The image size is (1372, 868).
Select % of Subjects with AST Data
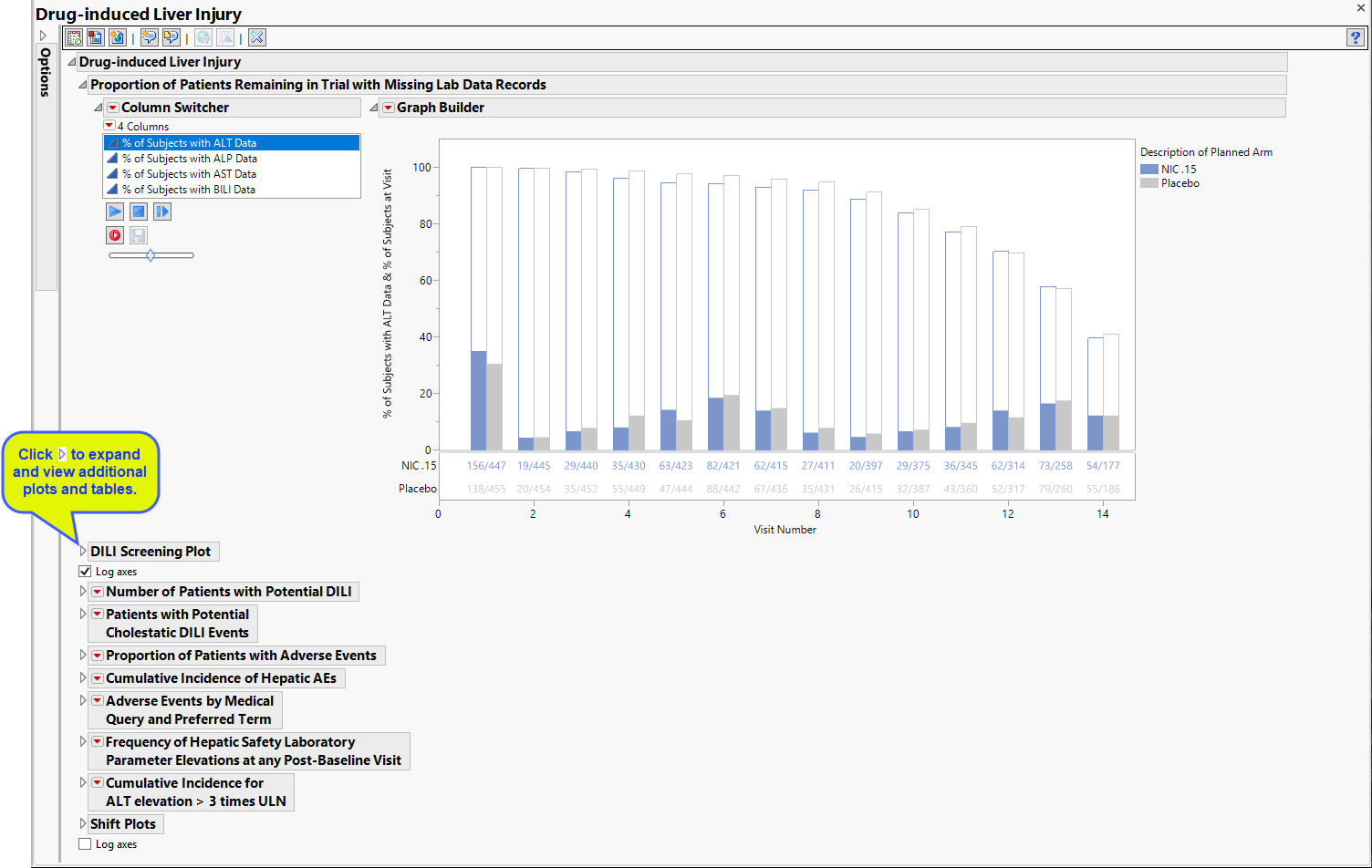(x=189, y=174)
